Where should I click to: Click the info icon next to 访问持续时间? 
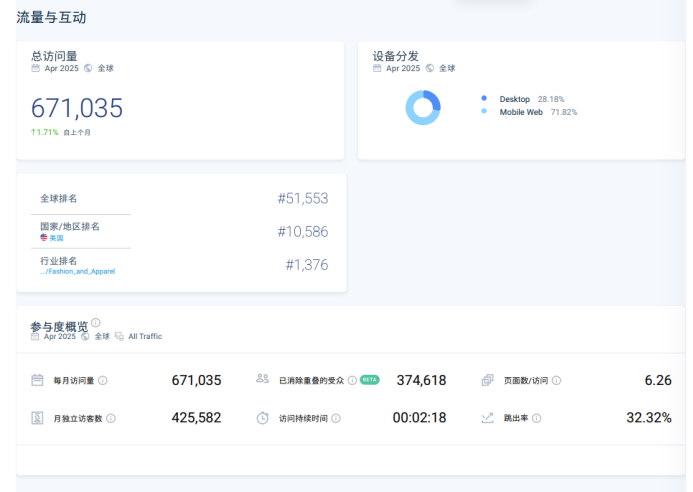click(336, 418)
